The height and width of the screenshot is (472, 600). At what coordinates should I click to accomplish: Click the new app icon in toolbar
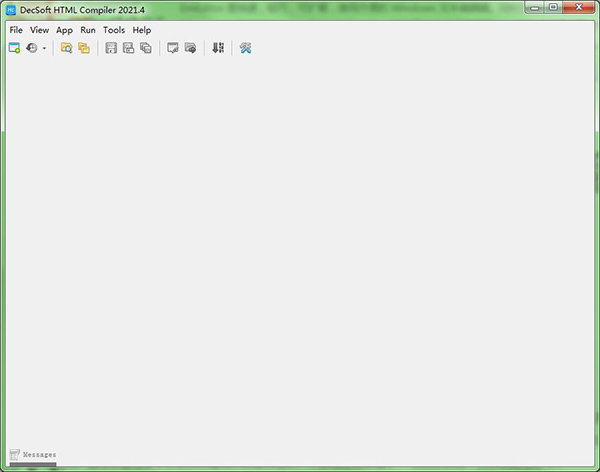click(14, 48)
